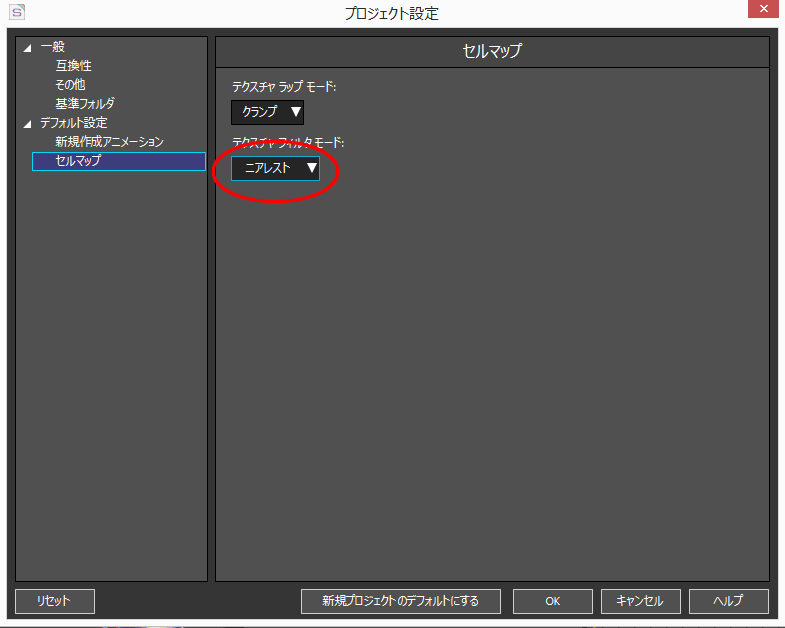The width and height of the screenshot is (785, 628).
Task: Select the セルマップ tree item
Action: pos(119,161)
